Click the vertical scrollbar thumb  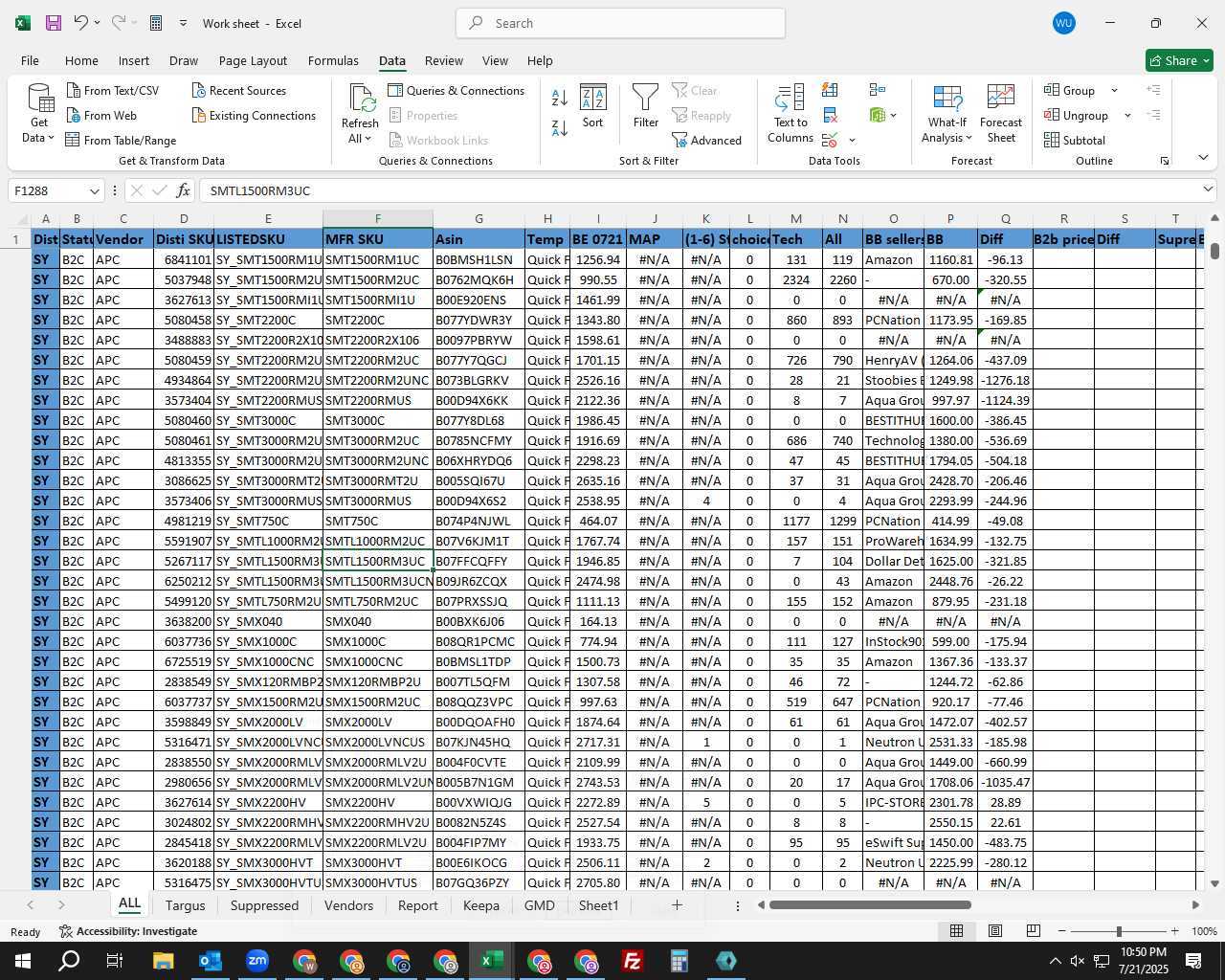pyautogui.click(x=1214, y=251)
